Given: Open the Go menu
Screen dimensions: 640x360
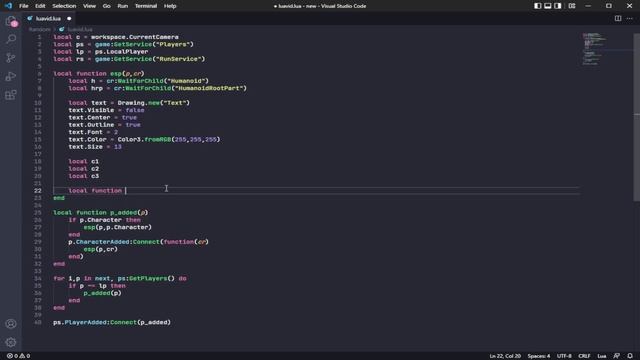Looking at the screenshot, I should pos(107,6).
